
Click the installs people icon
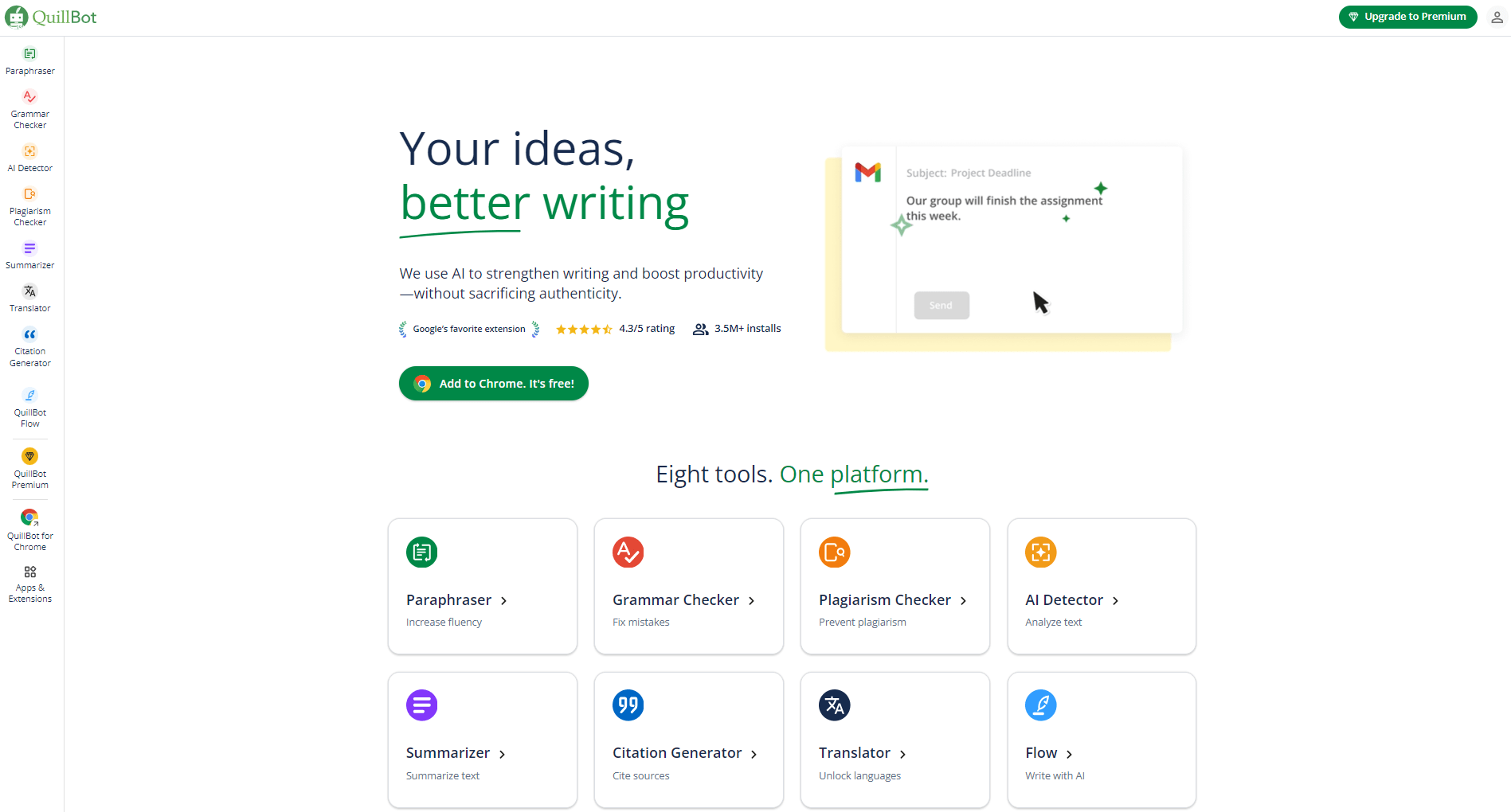(700, 329)
